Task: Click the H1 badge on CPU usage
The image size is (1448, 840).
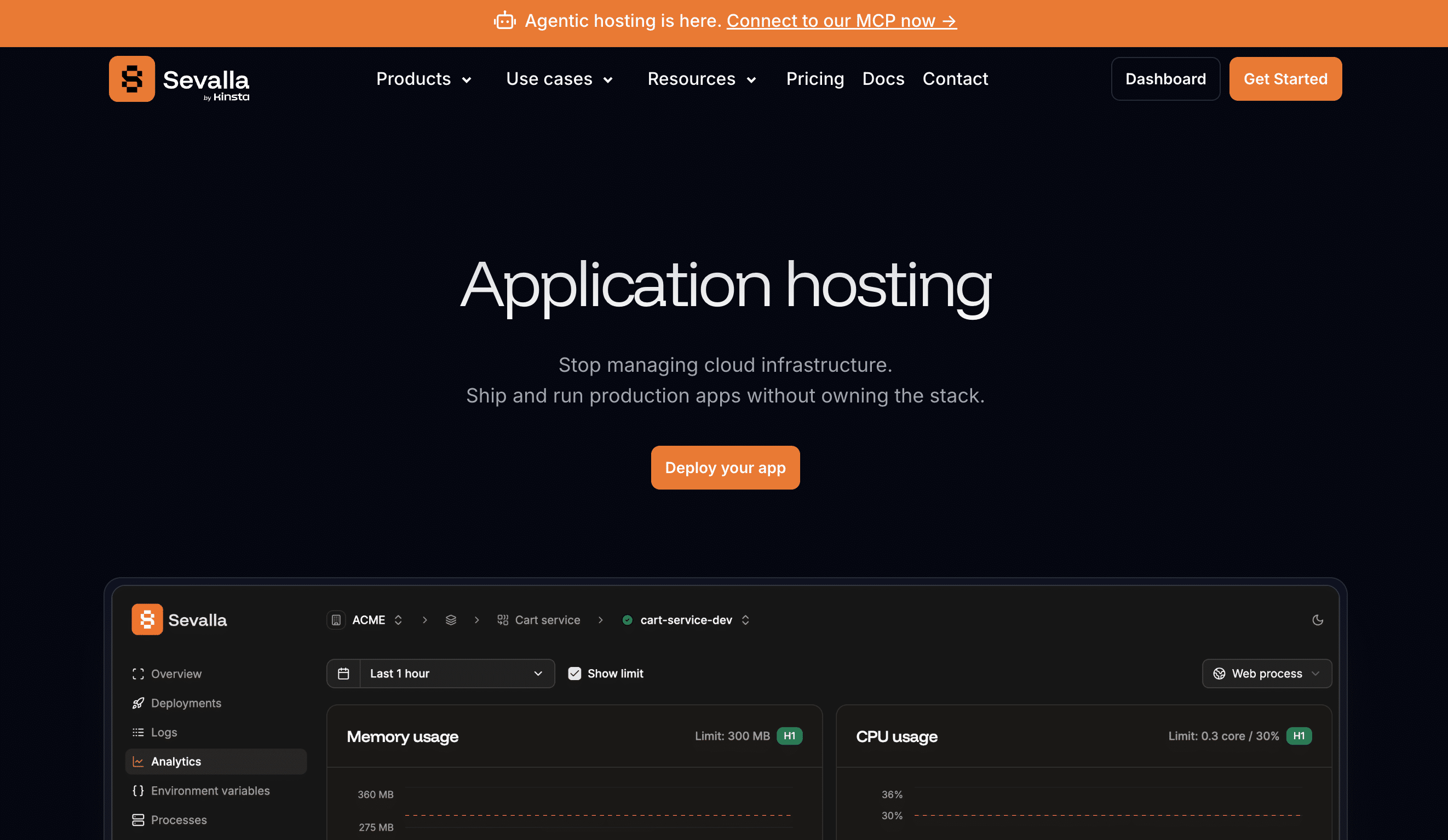Action: click(x=1299, y=736)
